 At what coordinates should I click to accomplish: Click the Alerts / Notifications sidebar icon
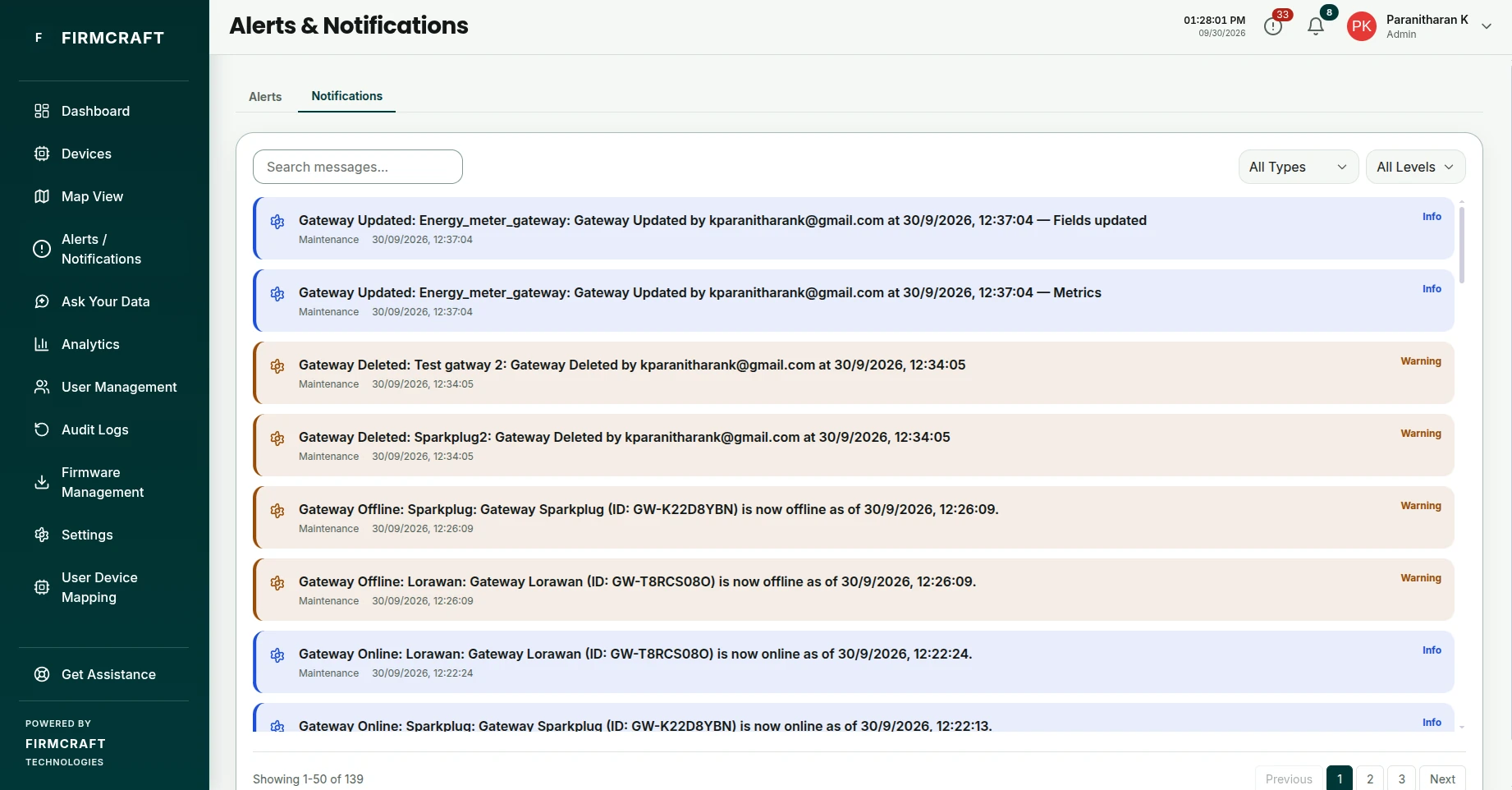click(42, 249)
